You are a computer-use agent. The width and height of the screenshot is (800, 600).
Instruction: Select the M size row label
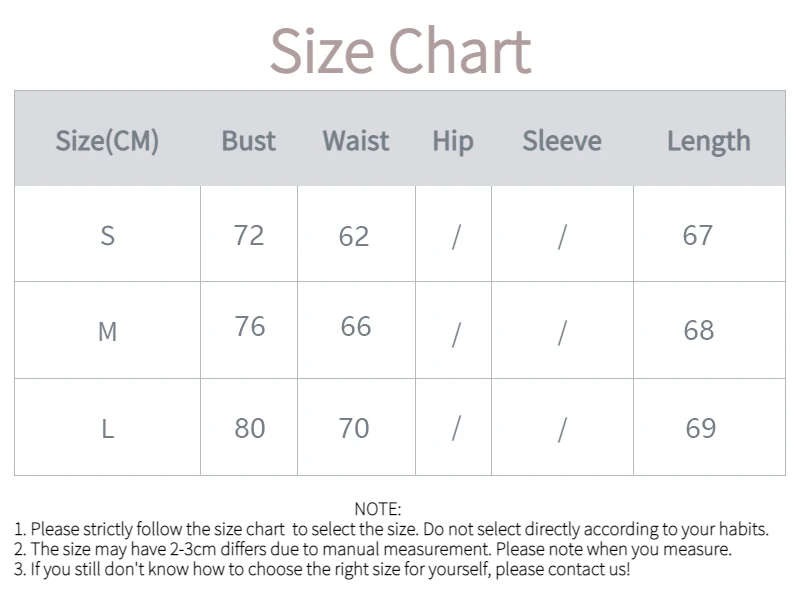coord(107,331)
